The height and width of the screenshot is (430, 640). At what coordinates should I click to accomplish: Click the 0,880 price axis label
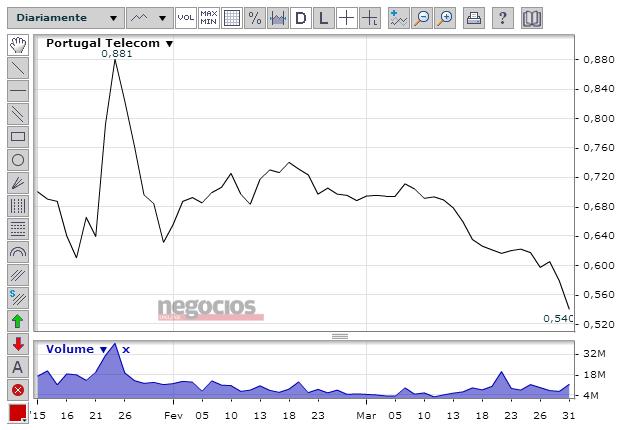(x=599, y=60)
